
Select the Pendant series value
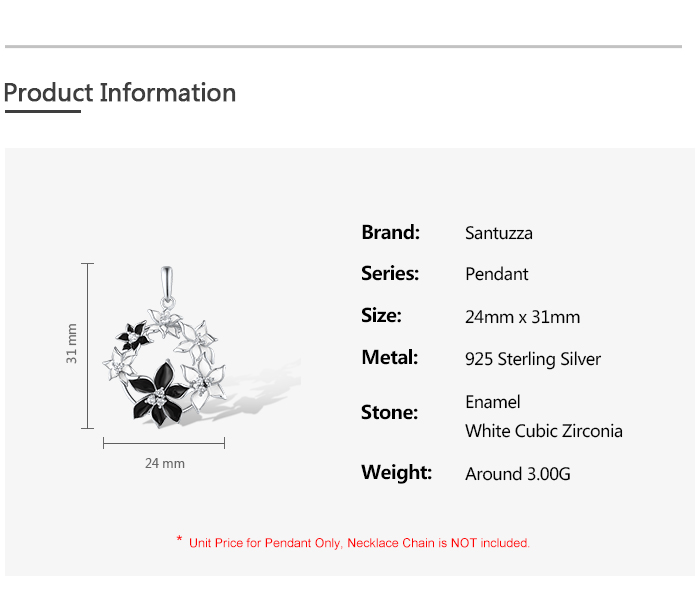497,274
